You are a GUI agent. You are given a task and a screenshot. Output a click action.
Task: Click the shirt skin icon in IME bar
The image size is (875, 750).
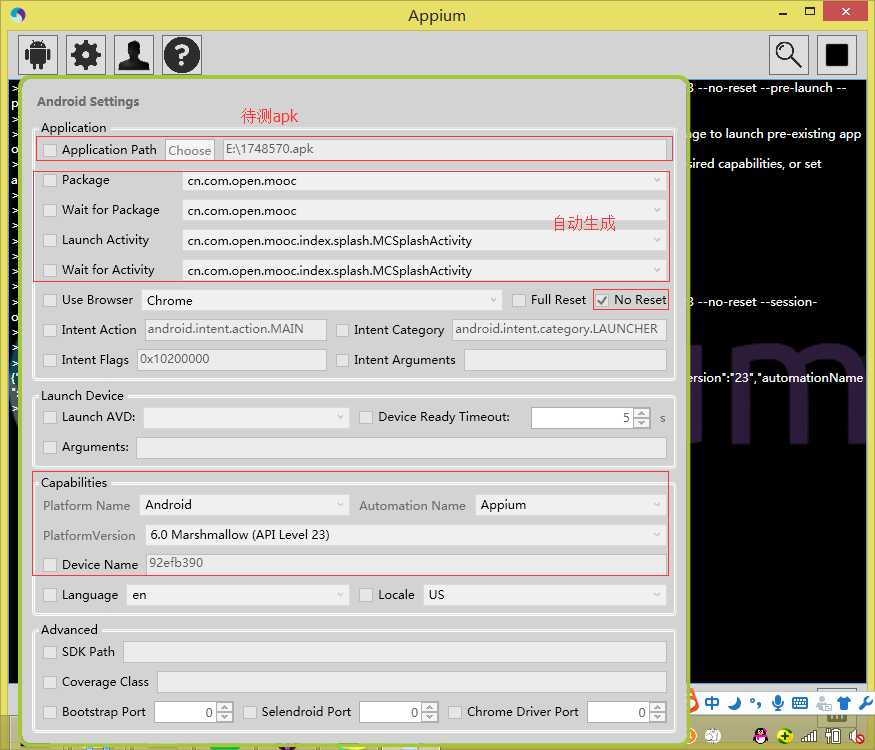point(844,703)
